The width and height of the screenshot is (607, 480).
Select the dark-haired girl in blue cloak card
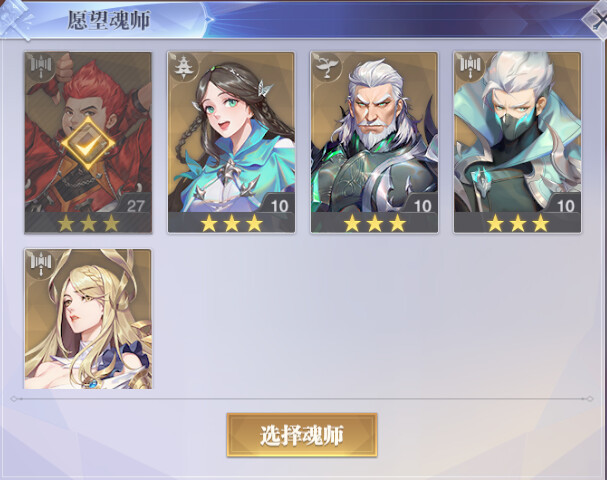231,142
